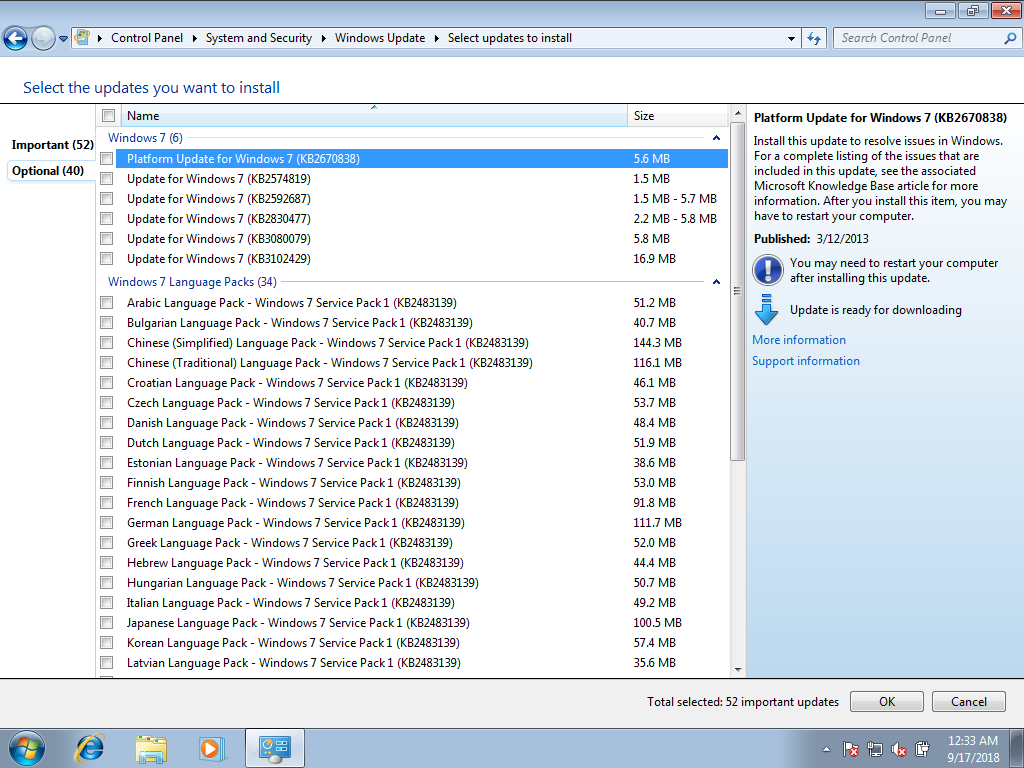Open Action Center flag tray icon
The width and height of the screenshot is (1024, 768).
pos(850,749)
